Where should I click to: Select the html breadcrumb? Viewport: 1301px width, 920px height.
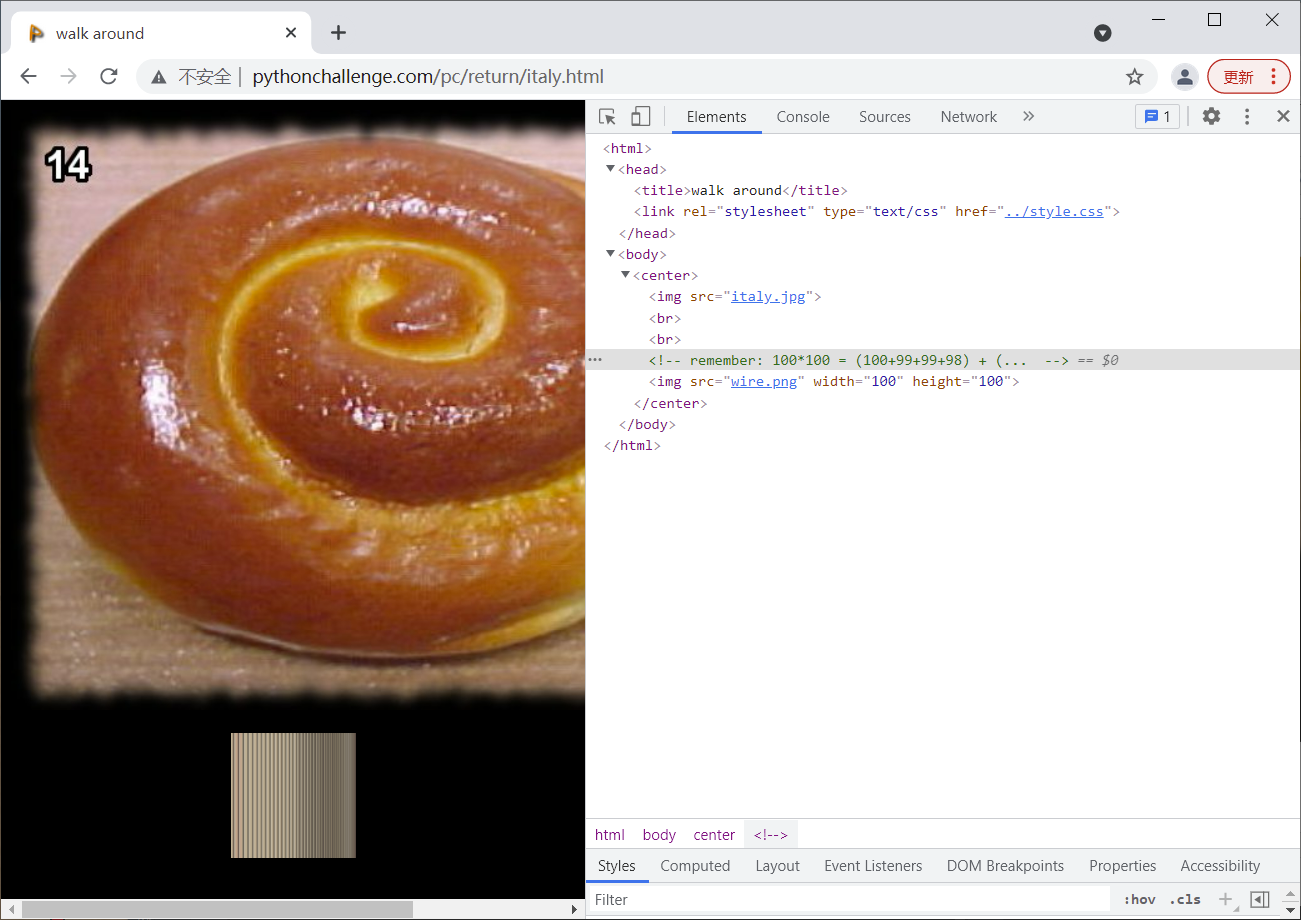[610, 835]
